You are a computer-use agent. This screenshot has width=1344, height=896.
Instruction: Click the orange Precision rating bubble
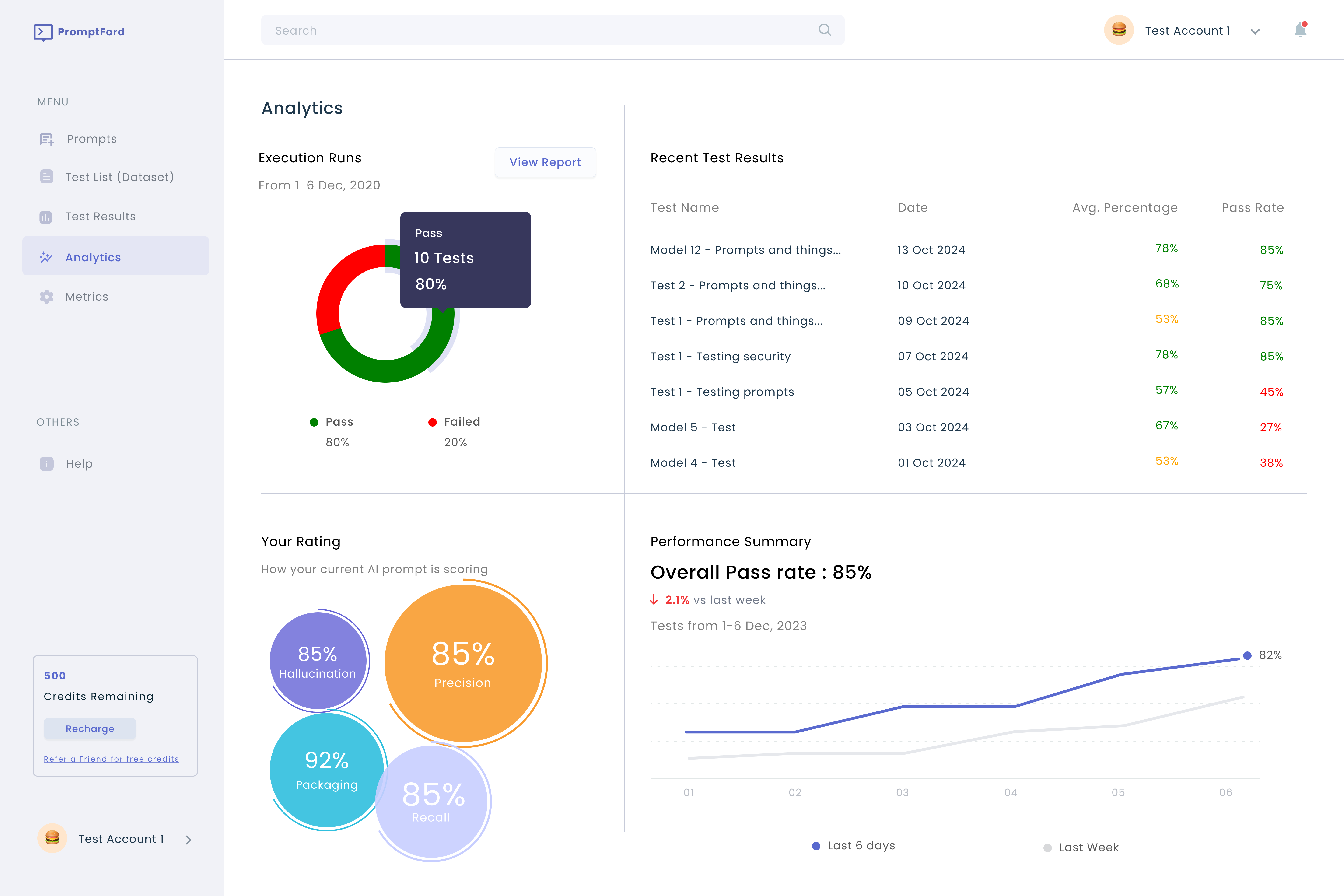tap(463, 663)
